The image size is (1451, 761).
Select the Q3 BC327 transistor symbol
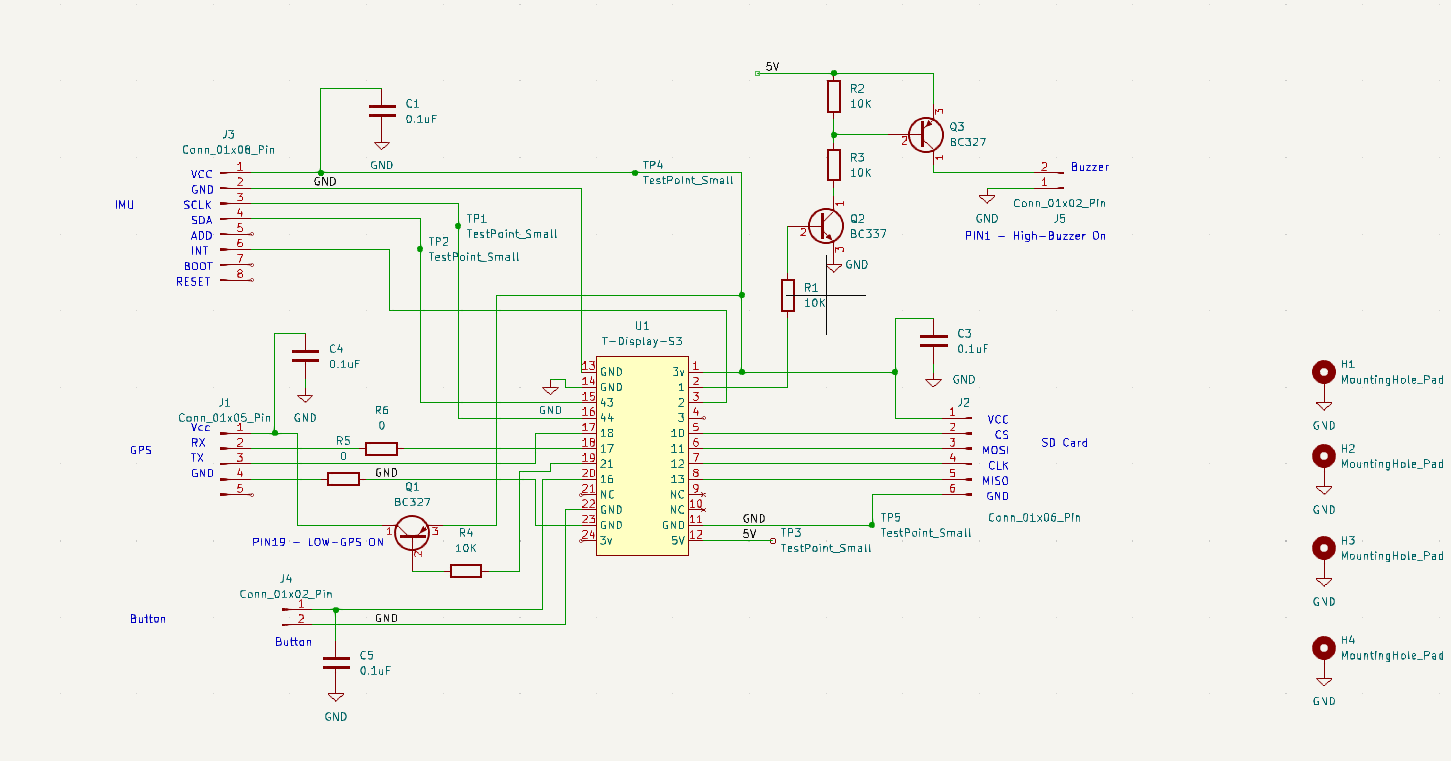926,135
